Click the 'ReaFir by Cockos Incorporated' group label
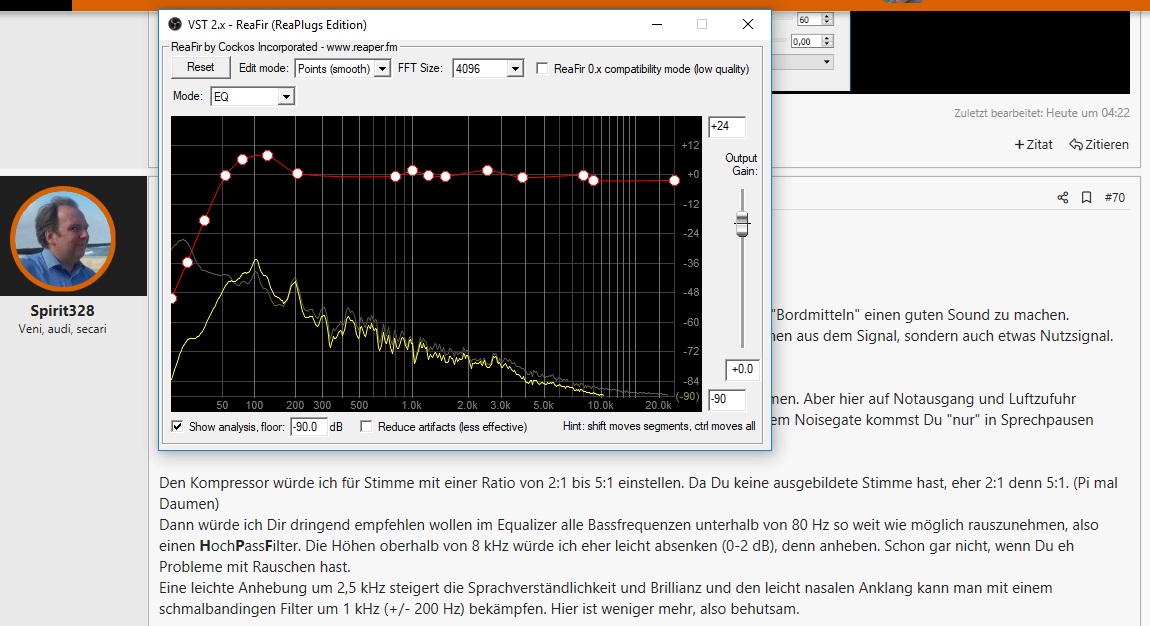1150x626 pixels. (x=284, y=47)
